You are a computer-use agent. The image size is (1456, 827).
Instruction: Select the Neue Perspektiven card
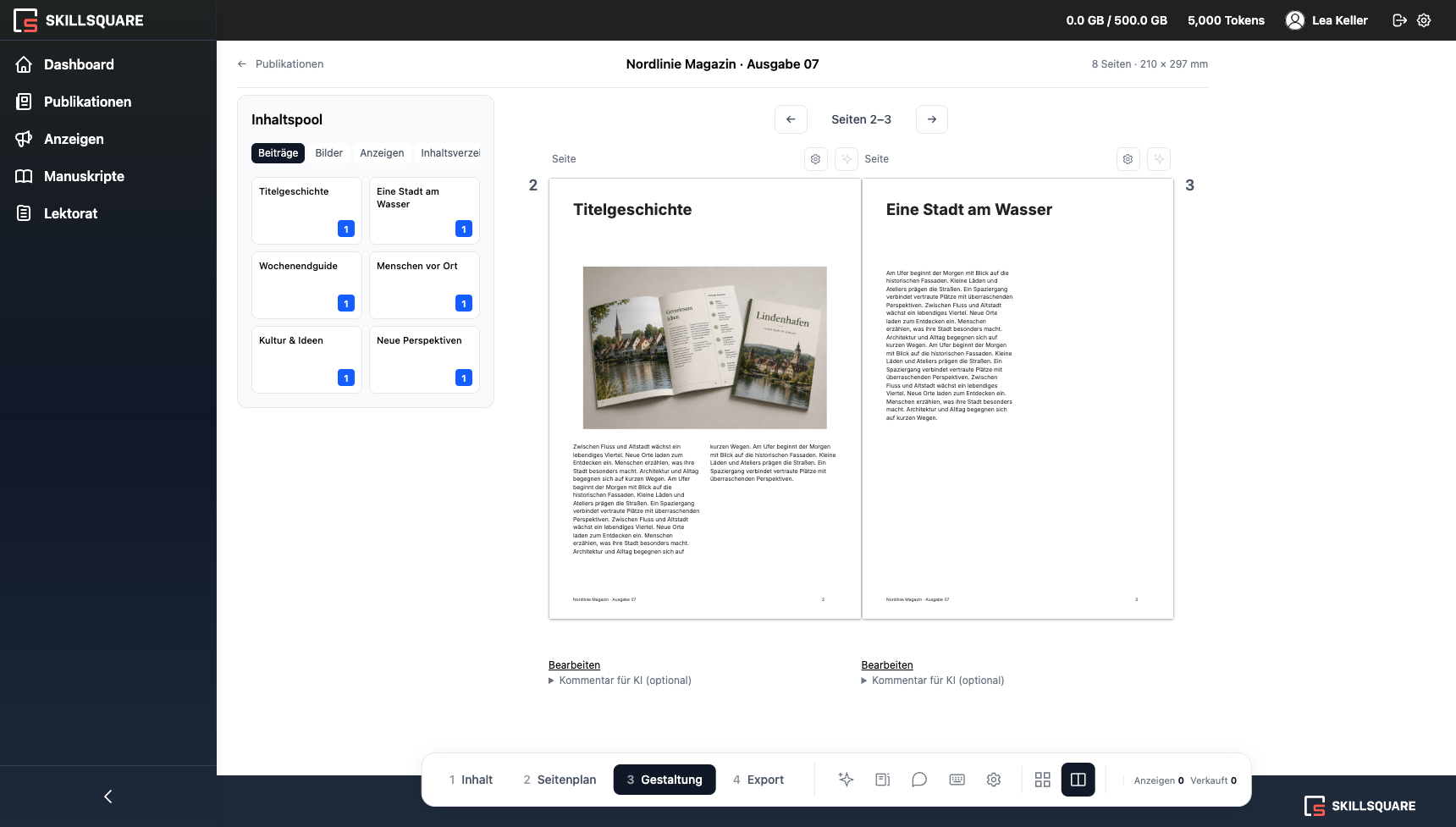coord(424,360)
